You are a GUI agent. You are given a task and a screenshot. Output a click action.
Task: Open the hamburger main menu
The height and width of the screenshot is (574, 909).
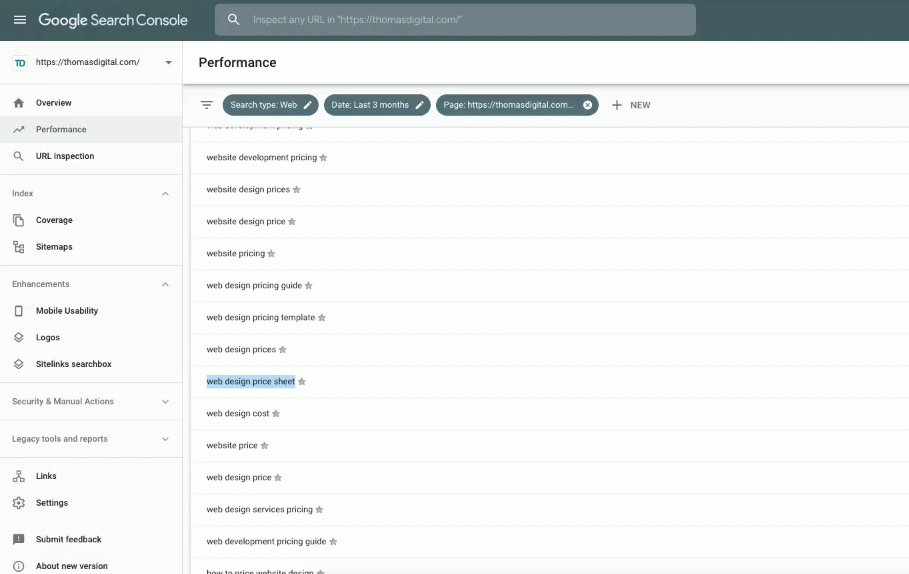(x=20, y=20)
